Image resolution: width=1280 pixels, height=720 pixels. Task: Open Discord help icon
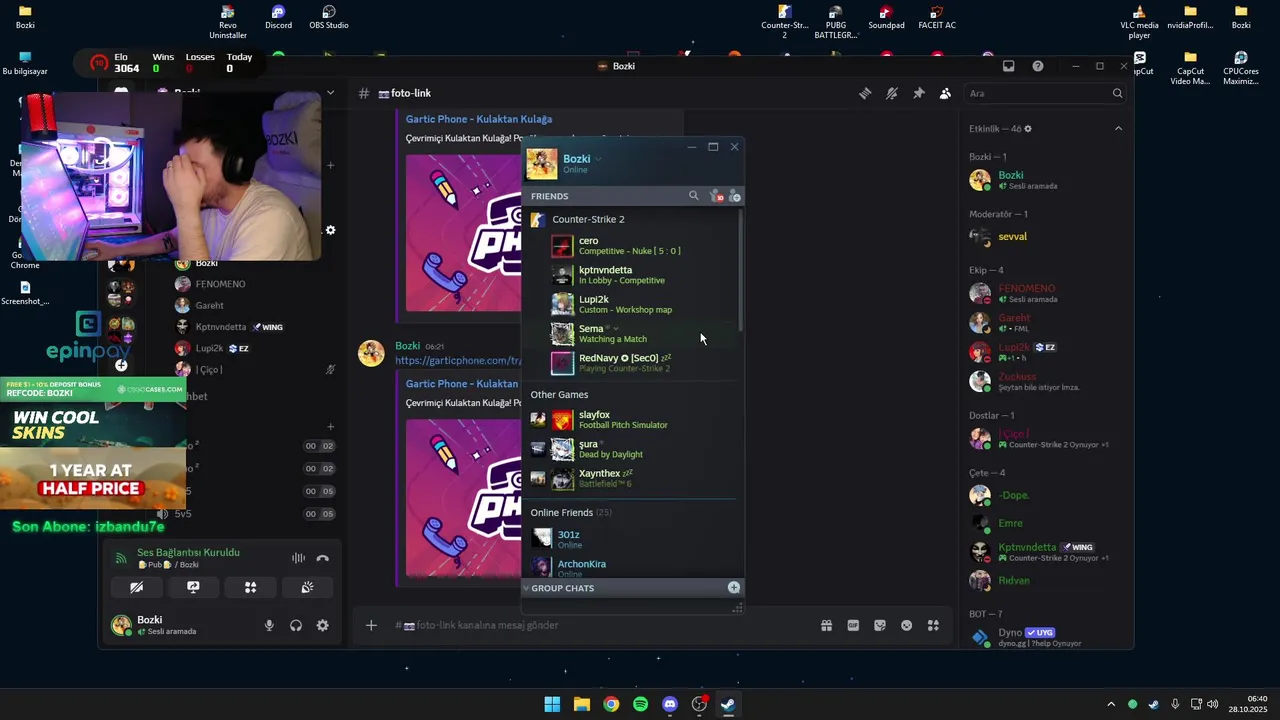1038,66
